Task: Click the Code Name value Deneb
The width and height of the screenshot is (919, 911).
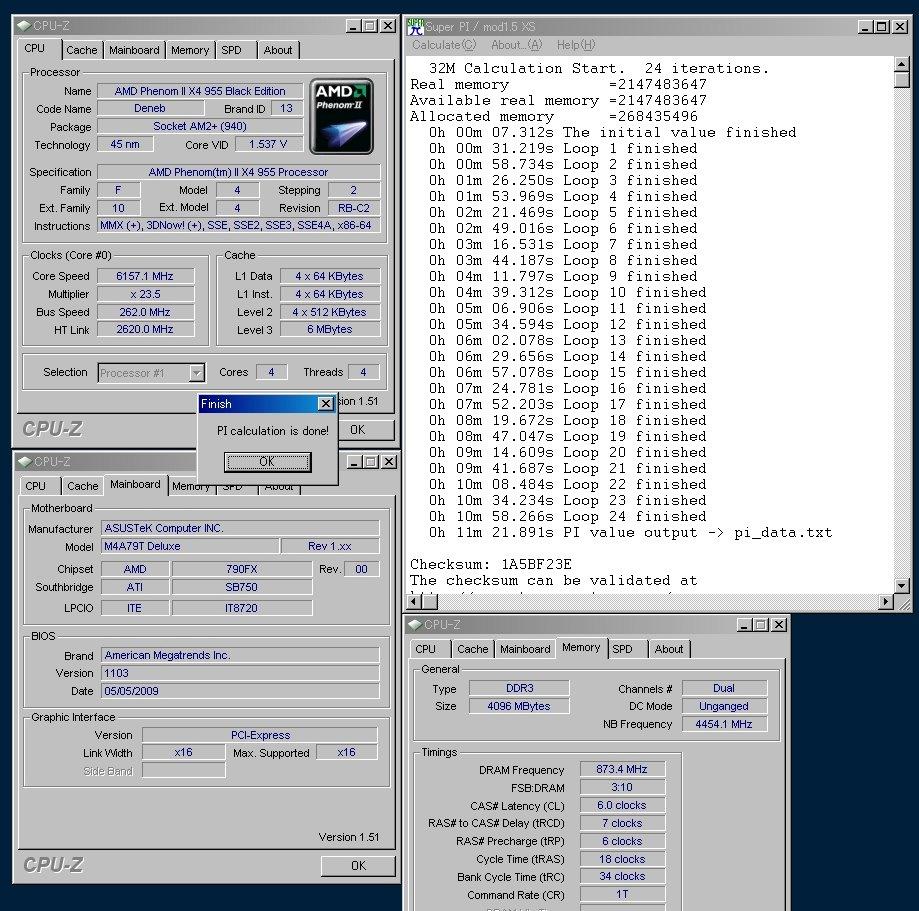Action: coord(150,108)
